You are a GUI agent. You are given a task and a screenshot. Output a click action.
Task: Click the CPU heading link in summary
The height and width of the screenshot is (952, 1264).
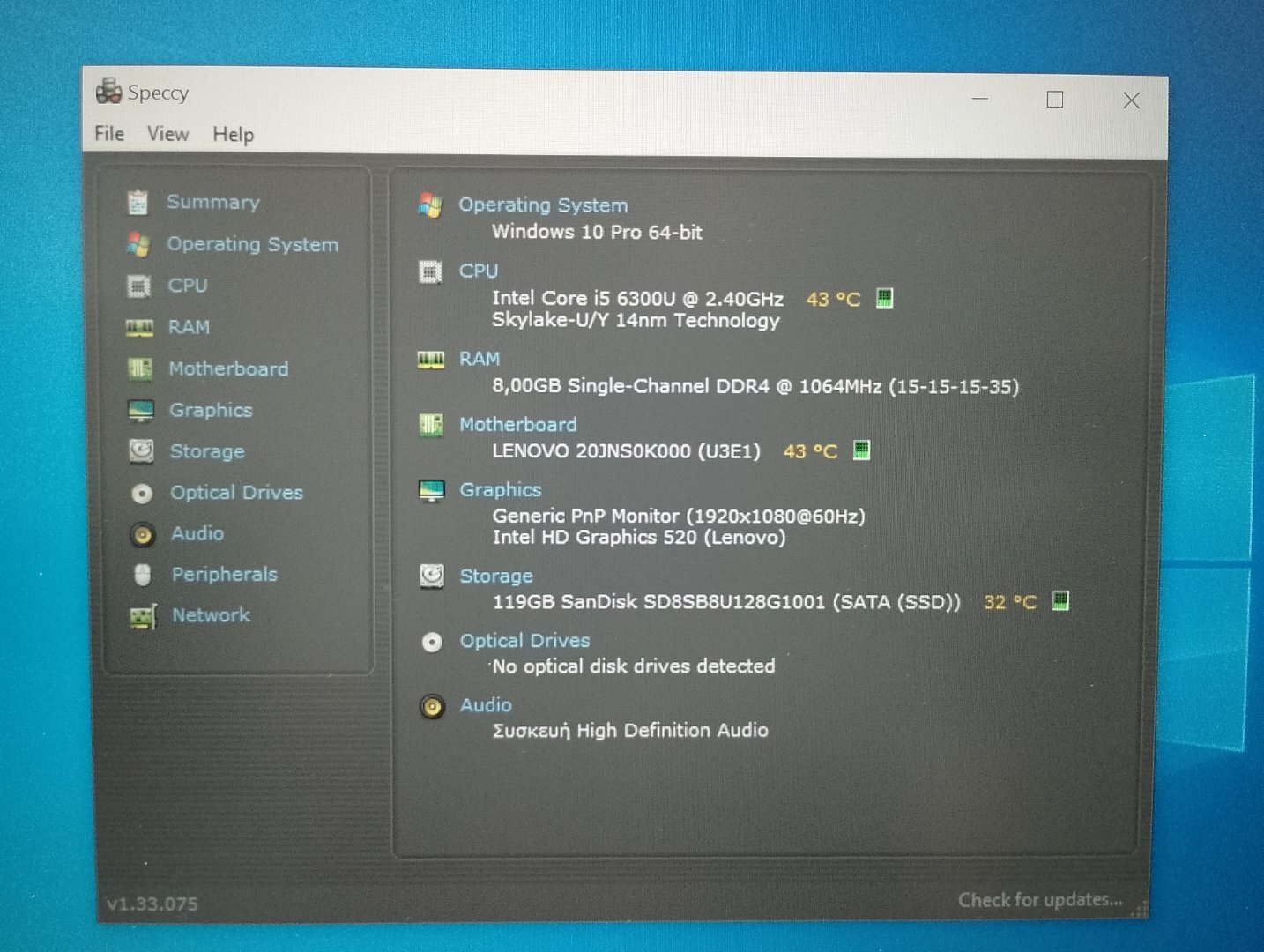(479, 271)
